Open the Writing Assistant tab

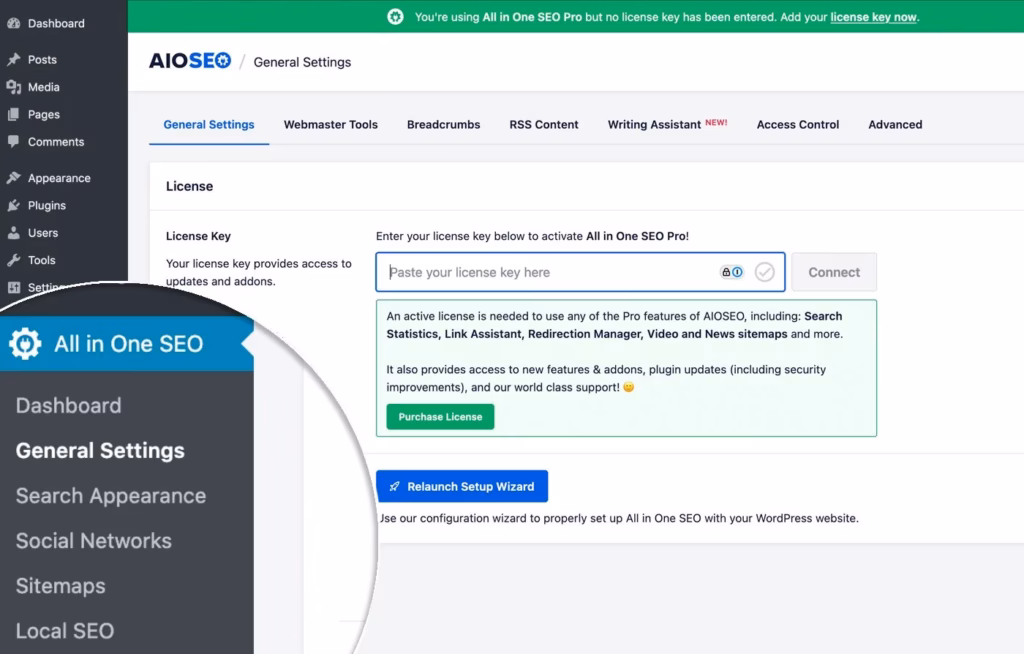click(x=654, y=125)
